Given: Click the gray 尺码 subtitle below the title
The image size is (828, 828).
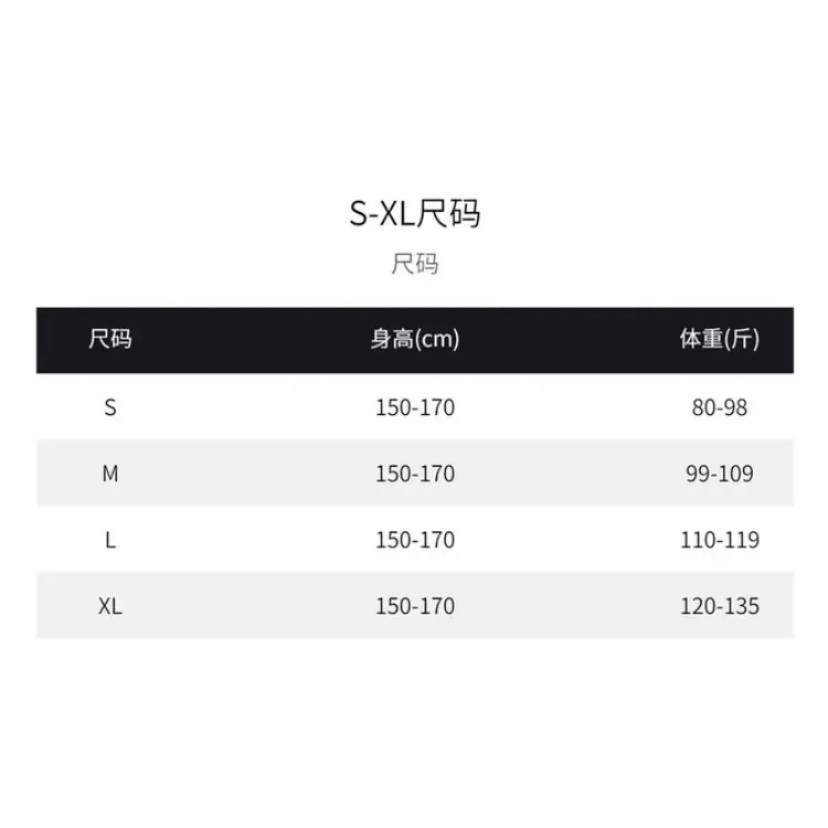Looking at the screenshot, I should 414,265.
